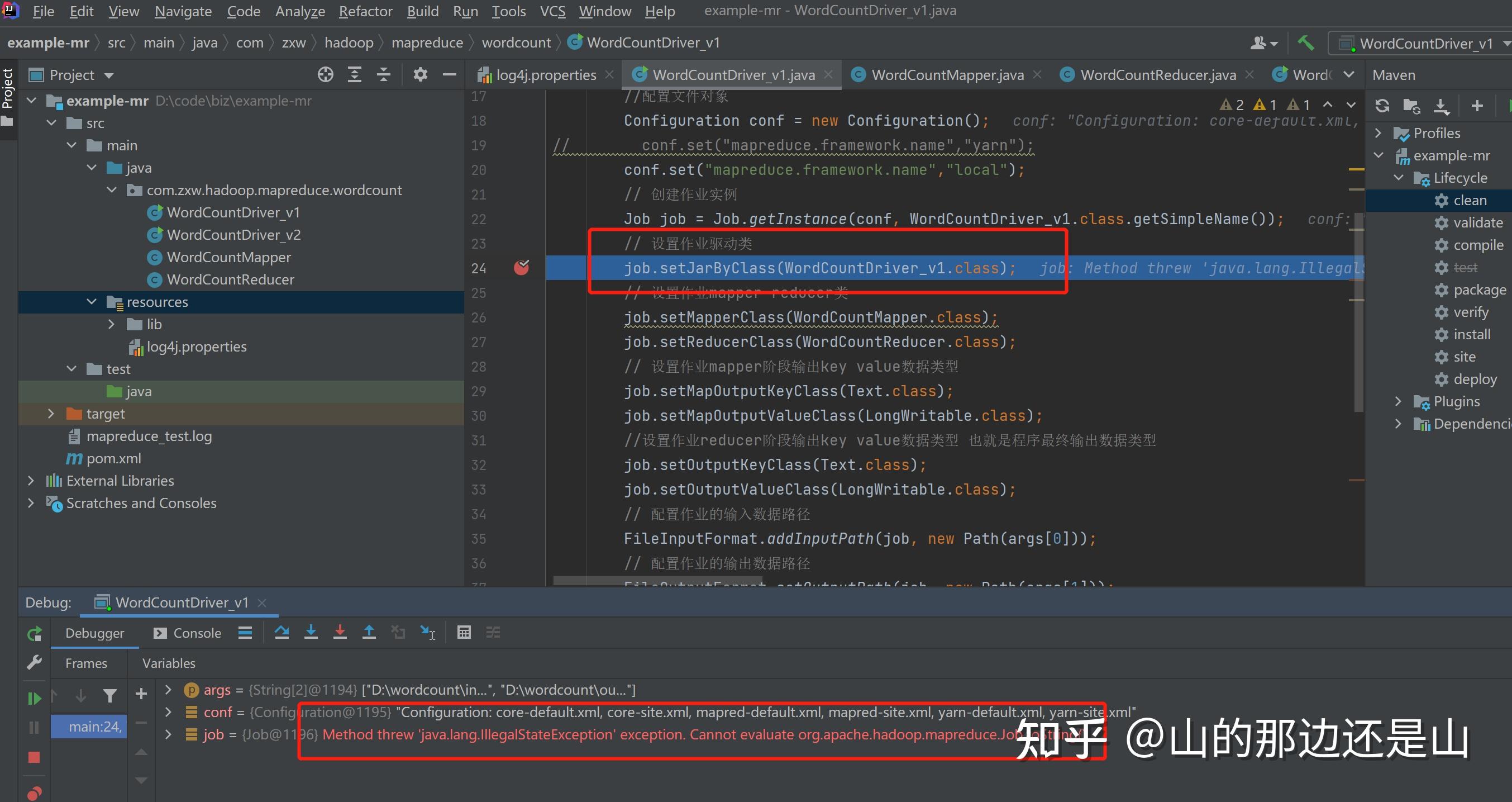Click the debugger wrench settings icon
1512x802 pixels.
(34, 662)
